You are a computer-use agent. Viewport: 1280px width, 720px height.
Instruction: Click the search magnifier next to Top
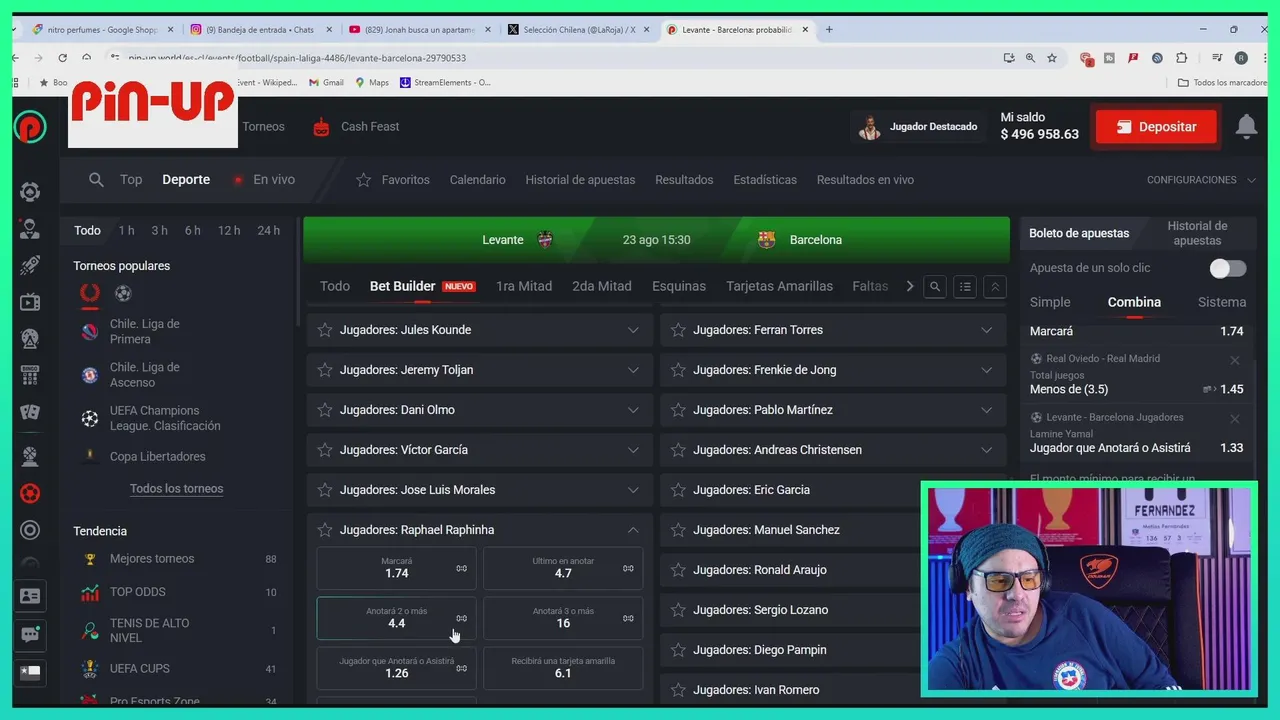coord(96,180)
